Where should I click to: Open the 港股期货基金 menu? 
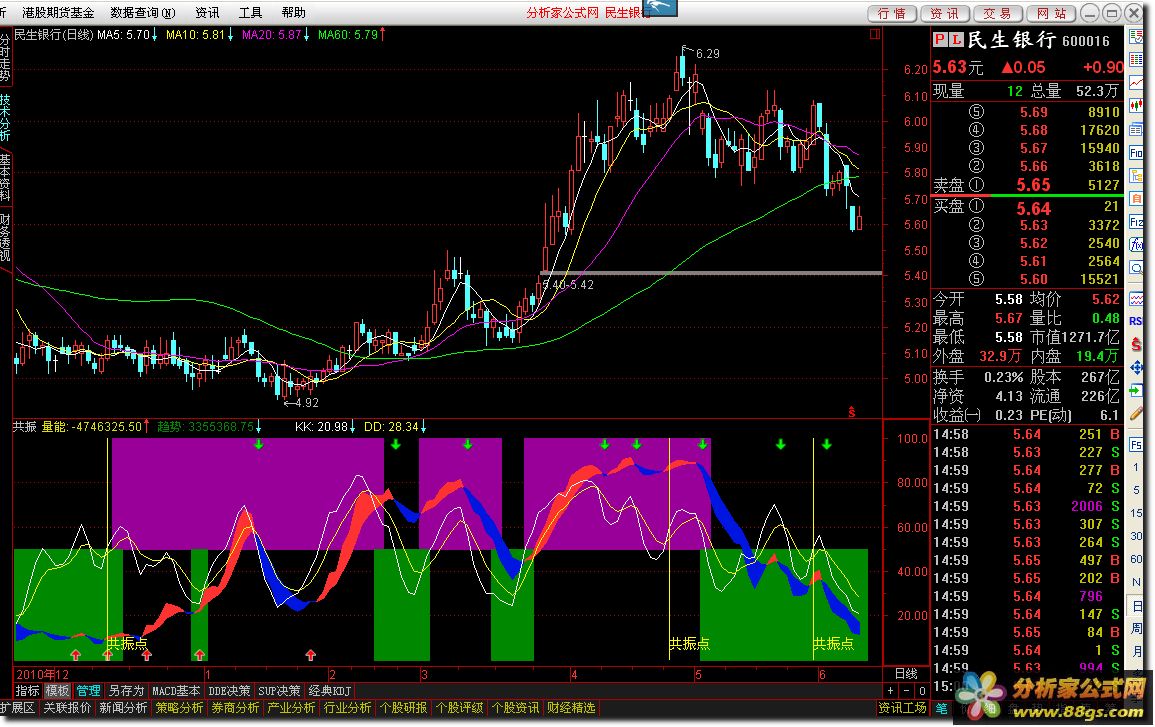click(58, 13)
